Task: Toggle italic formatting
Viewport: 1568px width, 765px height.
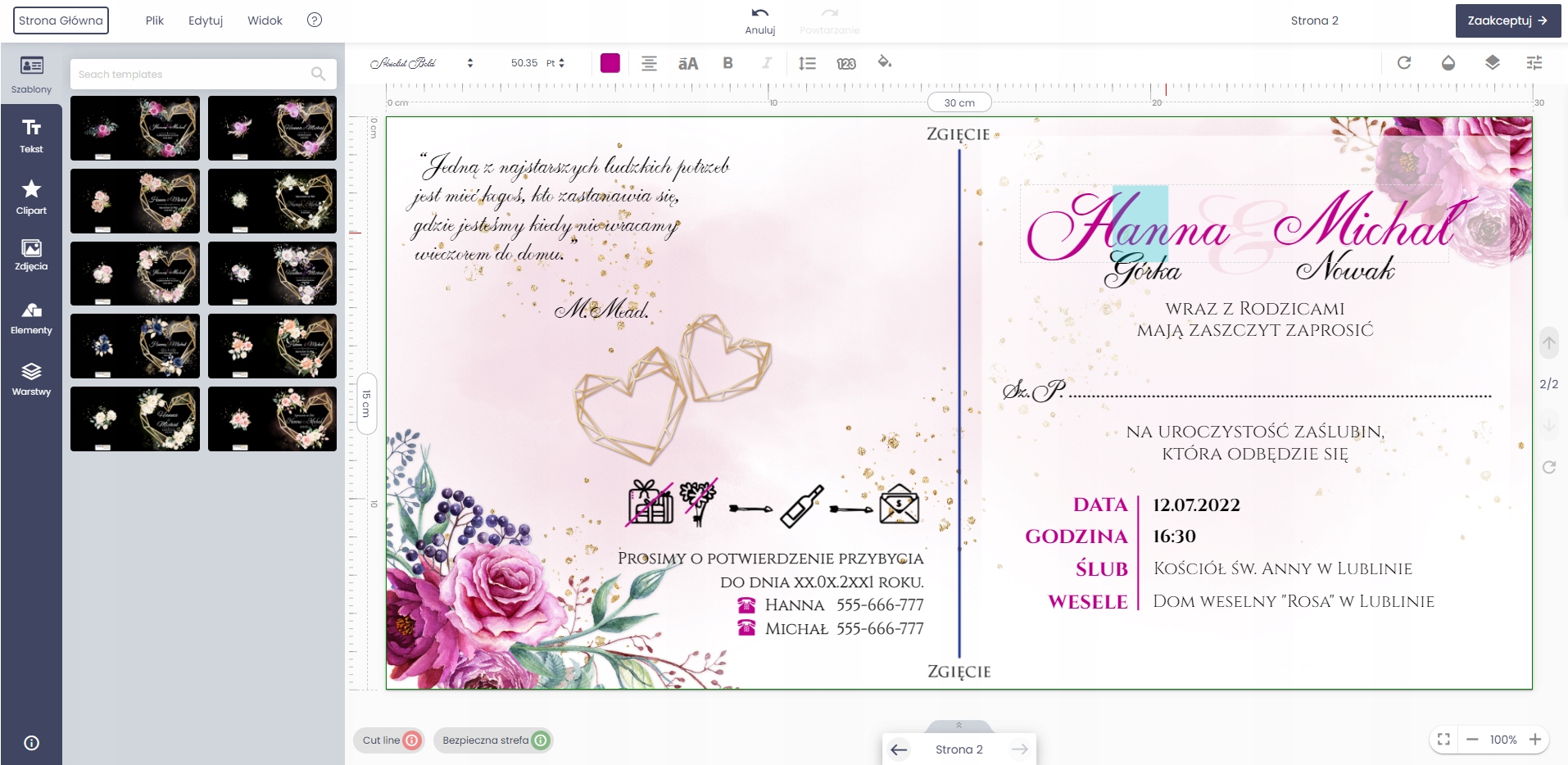Action: click(767, 63)
